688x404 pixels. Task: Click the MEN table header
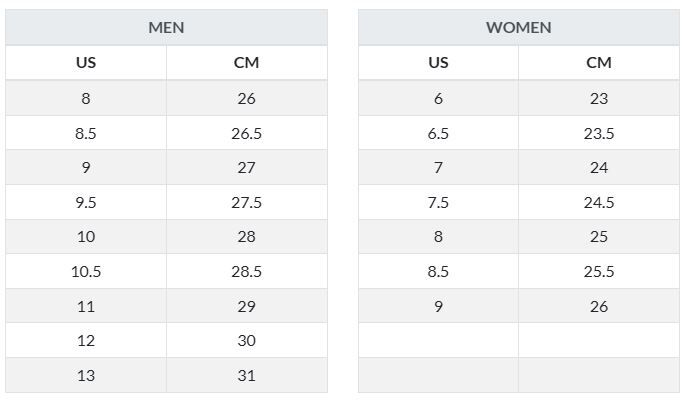[x=166, y=27]
